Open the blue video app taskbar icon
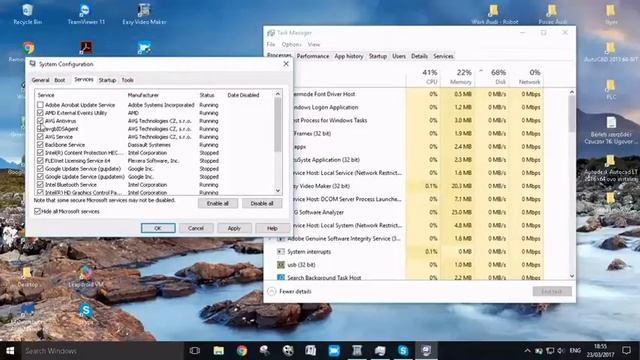 click(334, 351)
